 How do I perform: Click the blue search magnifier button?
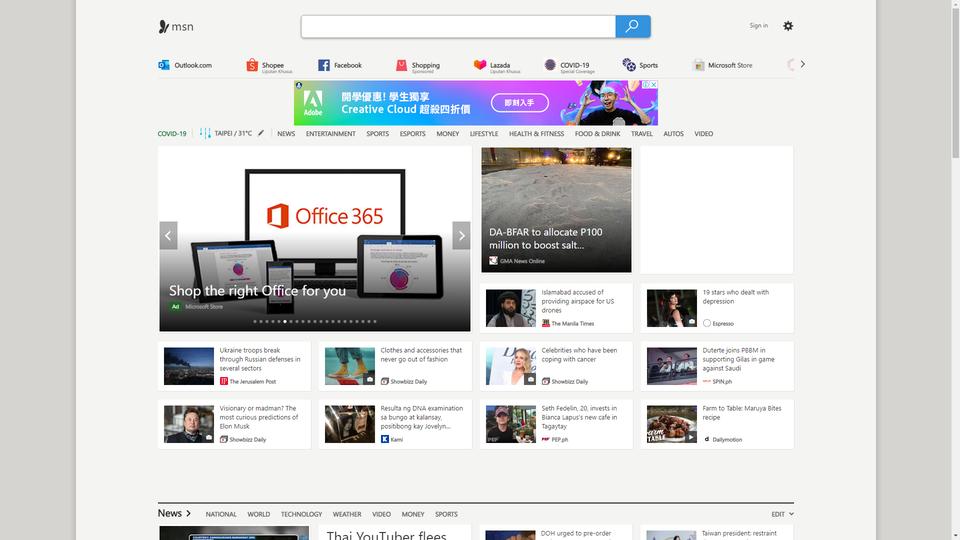pos(632,26)
